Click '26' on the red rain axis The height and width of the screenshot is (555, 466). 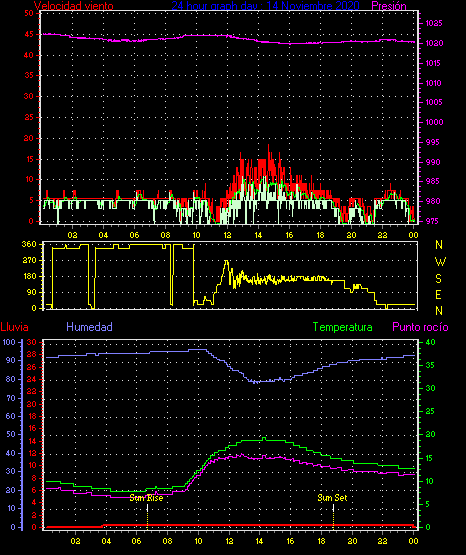tap(32, 367)
